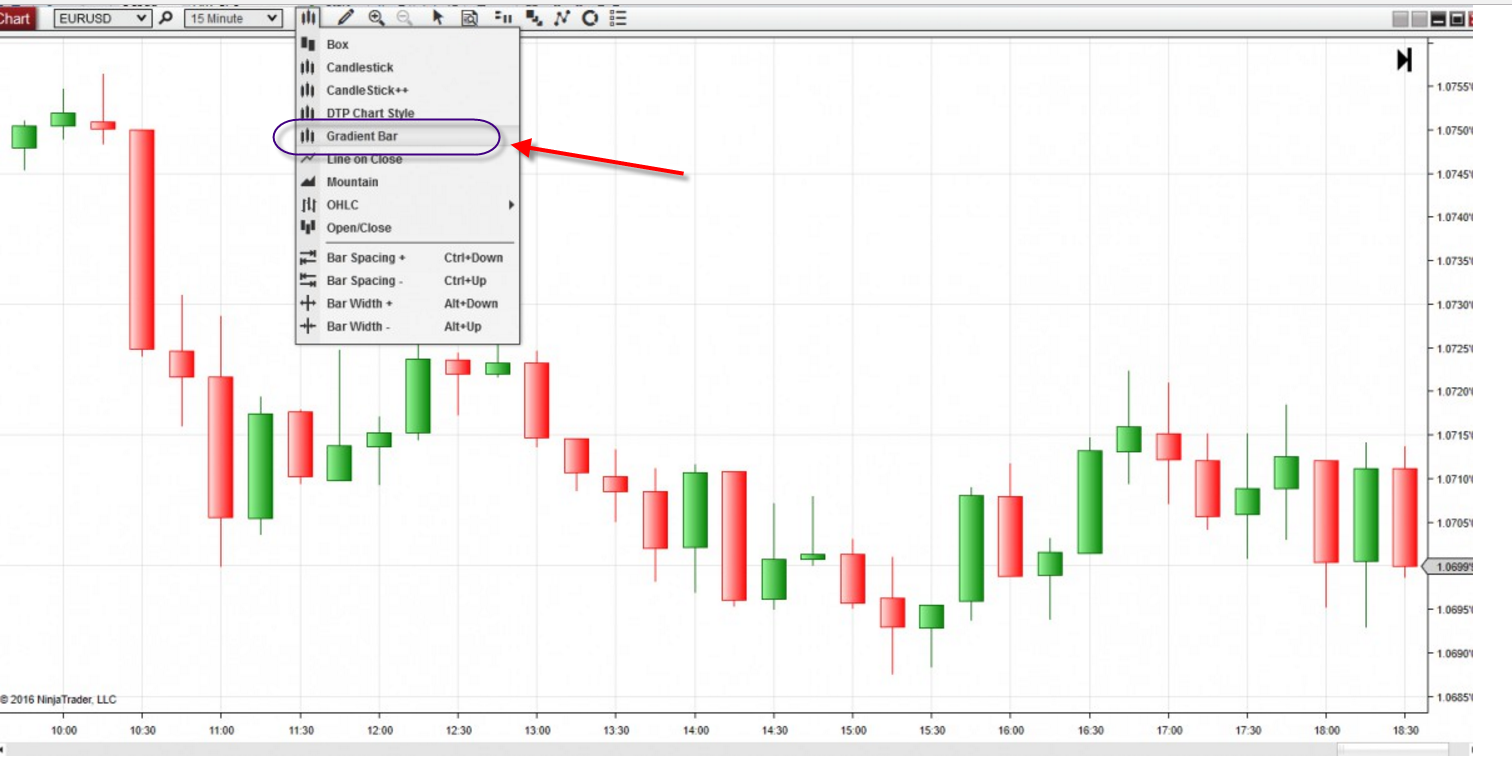This screenshot has height=761, width=1512.
Task: Click Bar Width - menu option
Action: [x=358, y=327]
